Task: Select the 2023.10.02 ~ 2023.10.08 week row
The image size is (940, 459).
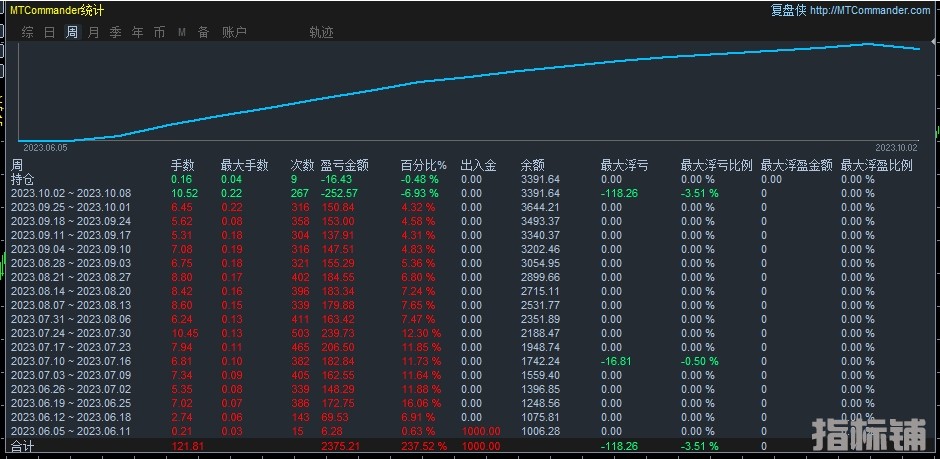Action: click(x=71, y=194)
